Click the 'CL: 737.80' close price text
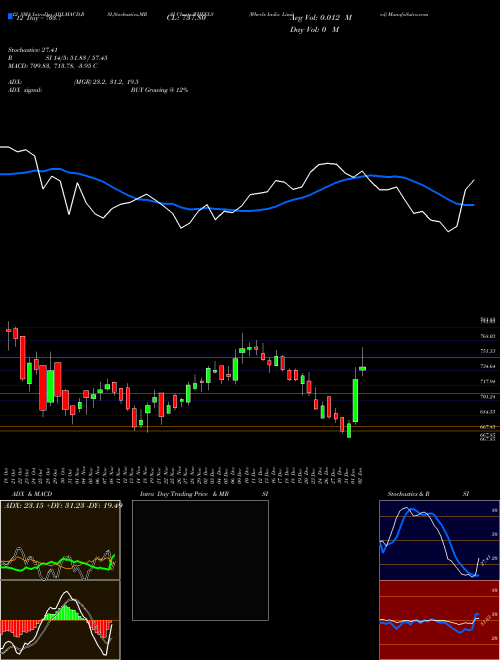This screenshot has width=500, height=660. coord(185,18)
